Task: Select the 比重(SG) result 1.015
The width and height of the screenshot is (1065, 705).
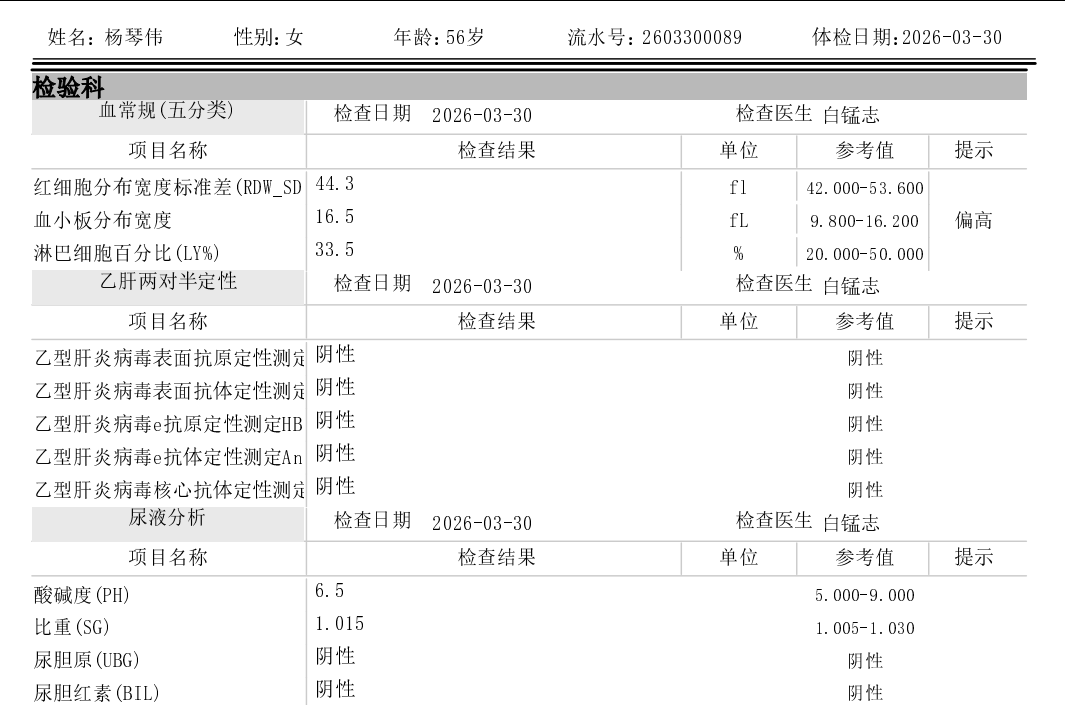Action: point(340,624)
